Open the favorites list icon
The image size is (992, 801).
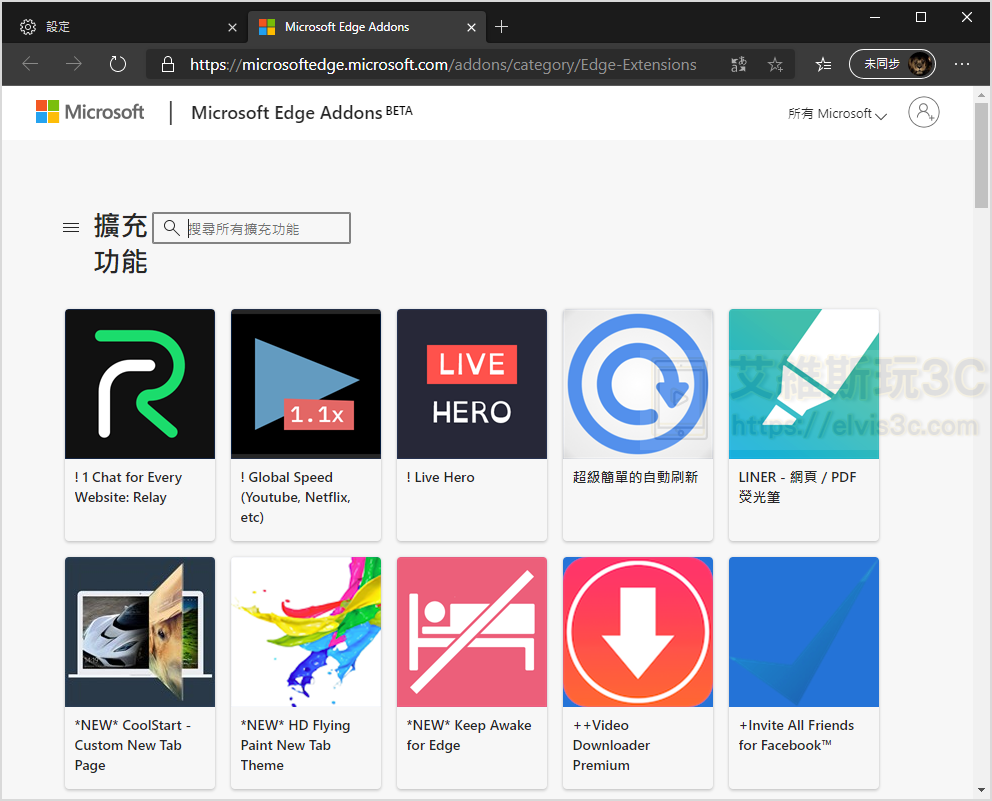[x=823, y=65]
